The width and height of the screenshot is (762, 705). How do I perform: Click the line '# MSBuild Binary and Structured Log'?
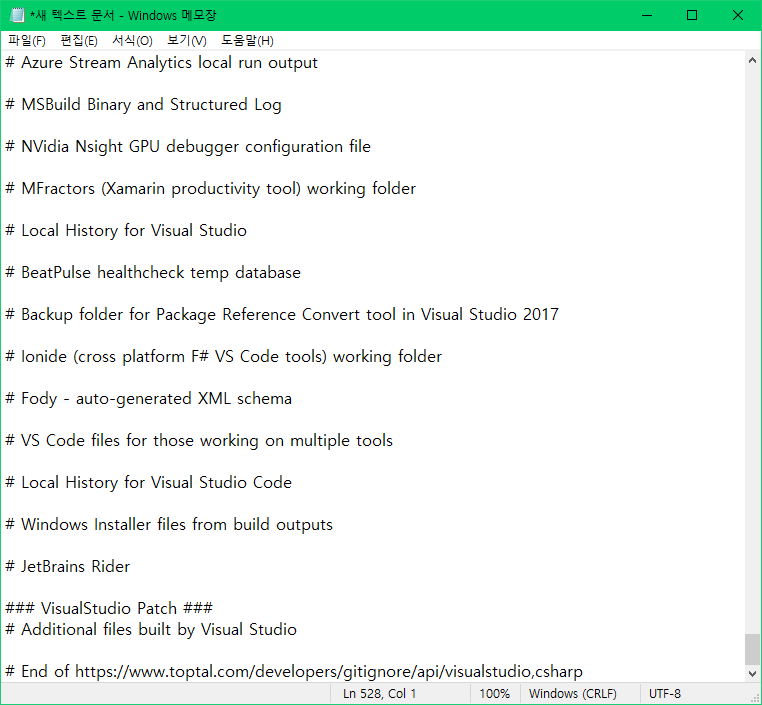point(143,104)
